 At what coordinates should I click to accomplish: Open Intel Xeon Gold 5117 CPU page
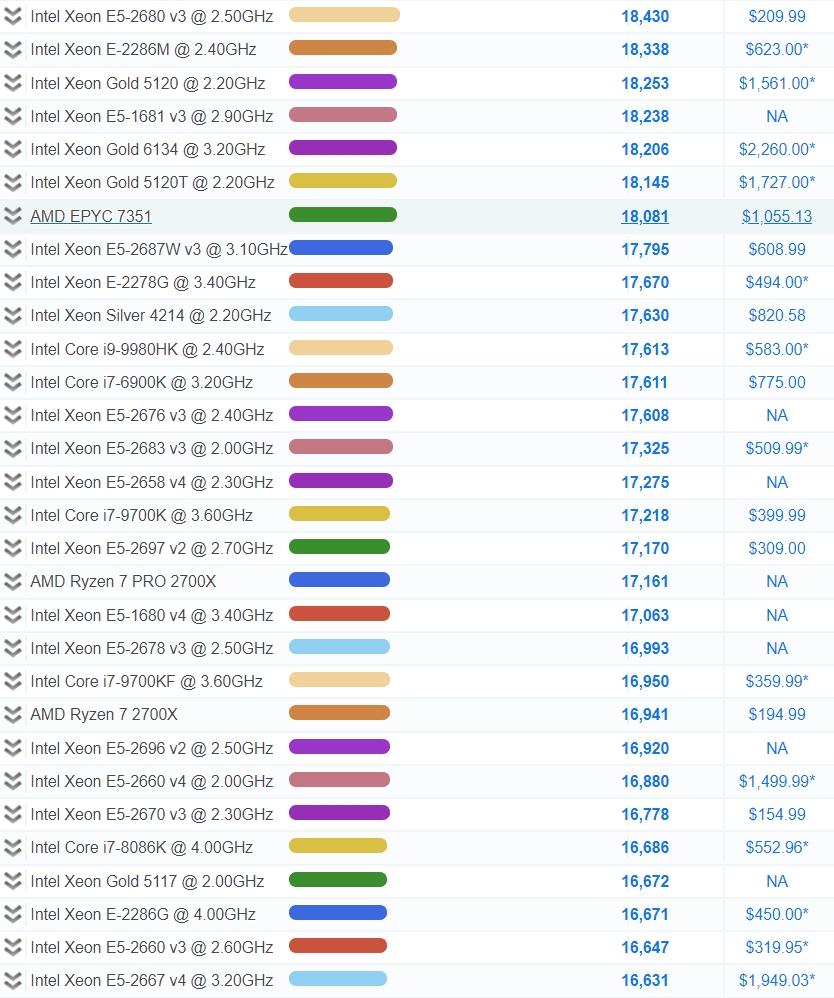click(x=147, y=882)
